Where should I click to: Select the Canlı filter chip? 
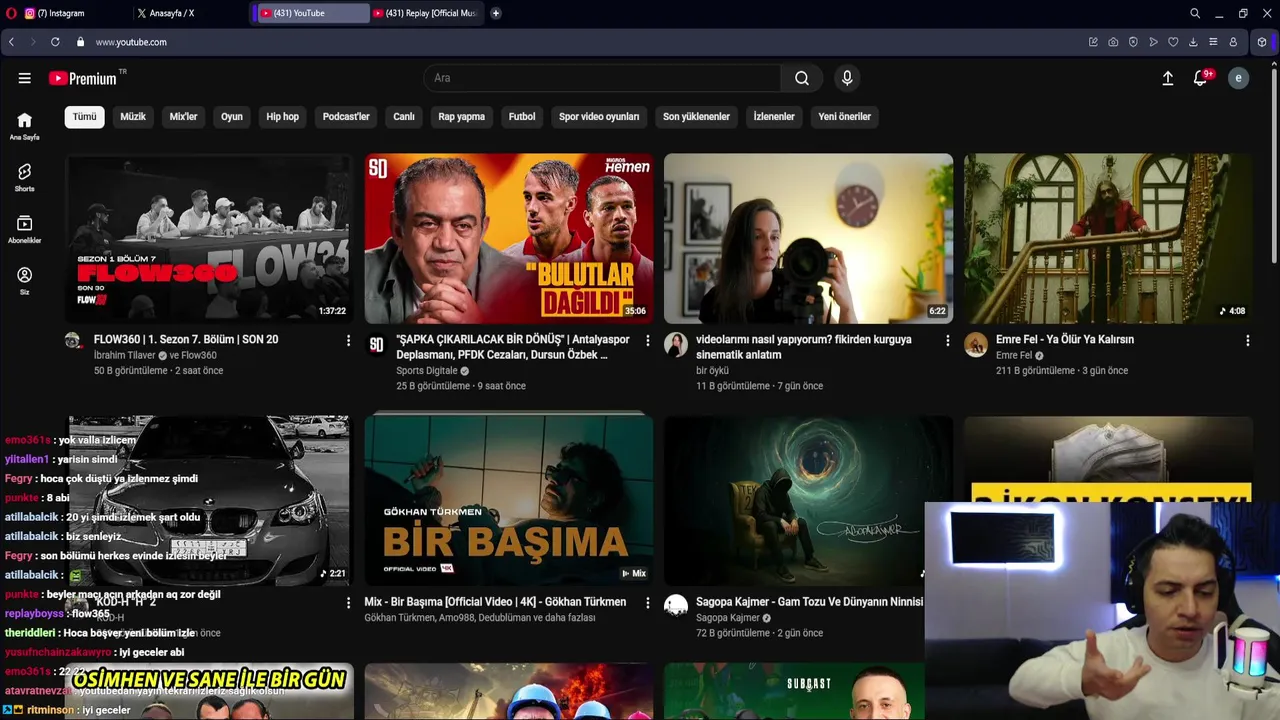pos(404,116)
